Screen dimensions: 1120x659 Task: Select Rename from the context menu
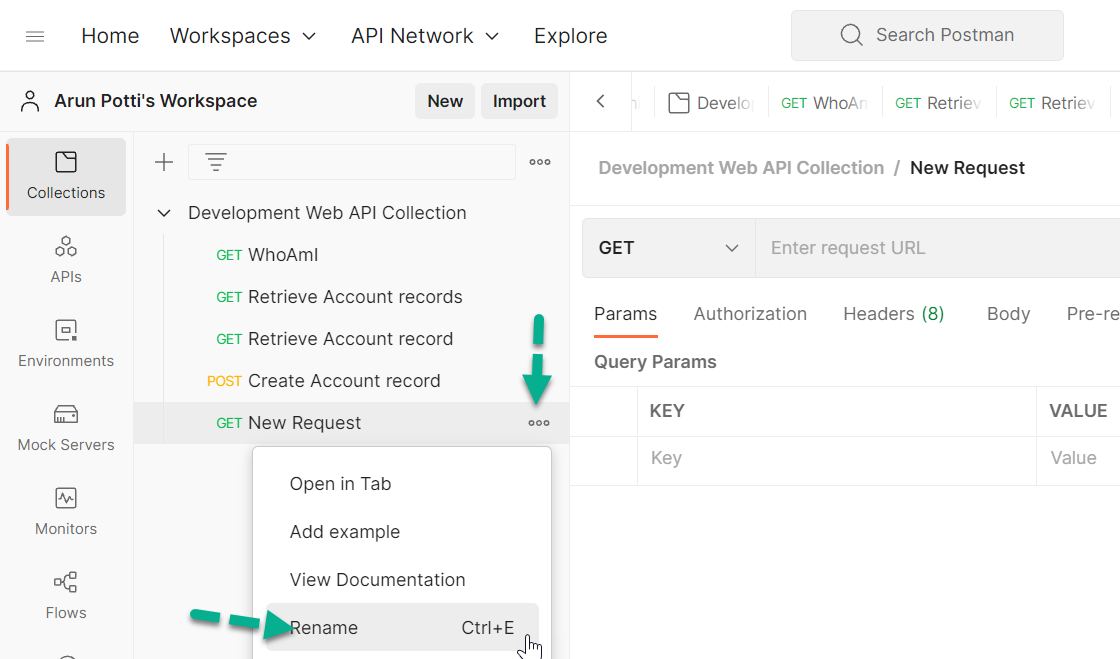pos(323,627)
